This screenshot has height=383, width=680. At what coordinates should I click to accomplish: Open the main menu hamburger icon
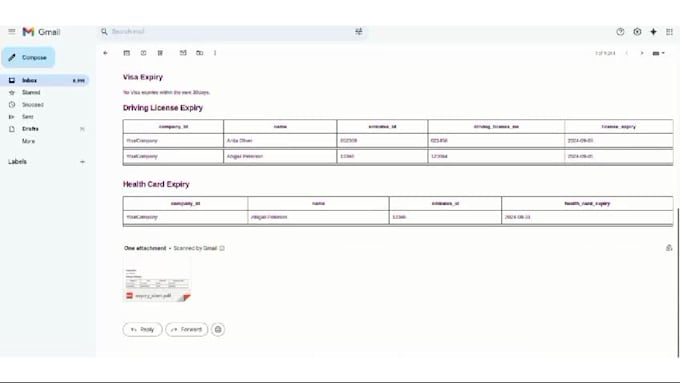[12, 32]
